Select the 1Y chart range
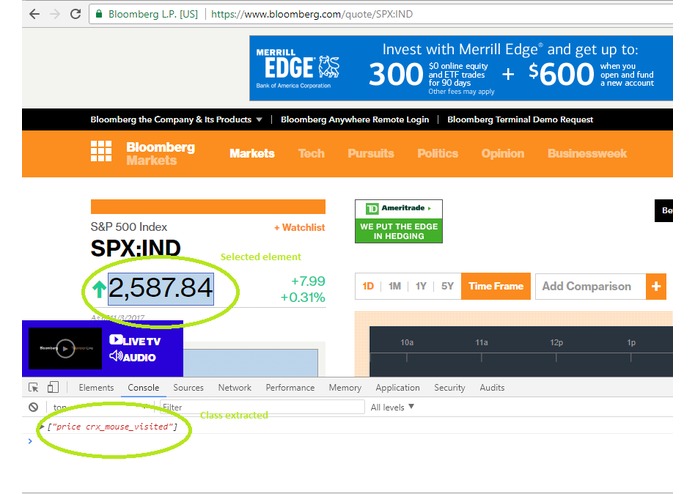This screenshot has width=695, height=494. point(421,286)
